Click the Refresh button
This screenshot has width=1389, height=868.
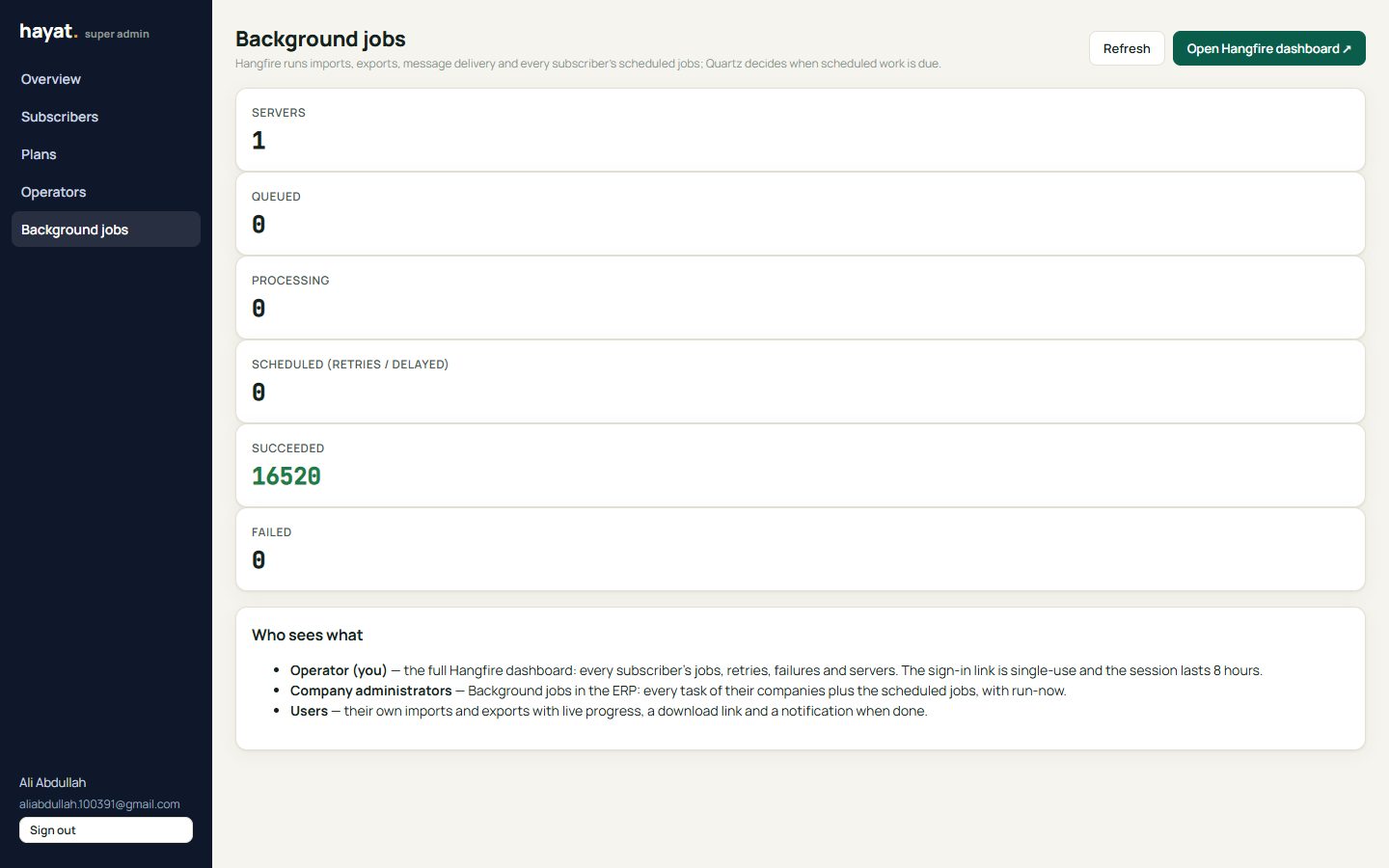(1127, 48)
